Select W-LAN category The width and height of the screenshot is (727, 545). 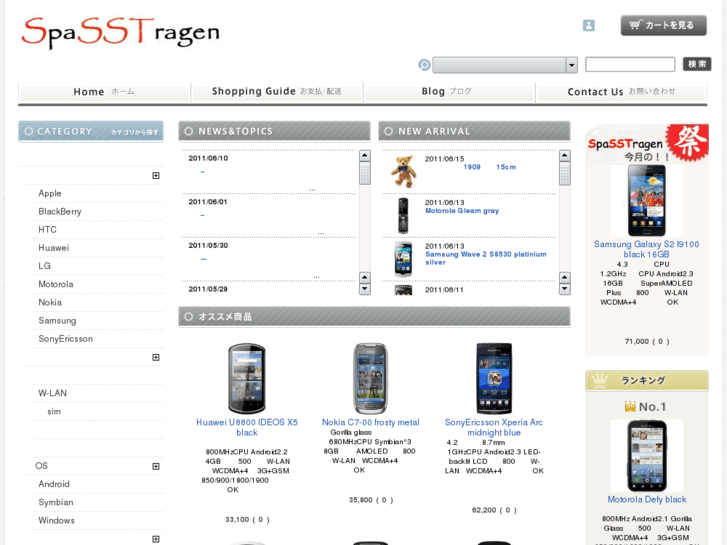(52, 393)
